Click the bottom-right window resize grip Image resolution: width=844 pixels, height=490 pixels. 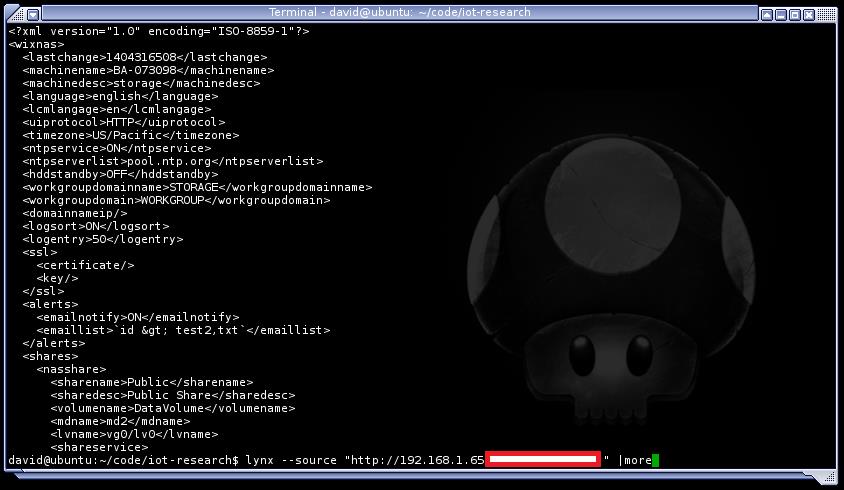click(826, 477)
